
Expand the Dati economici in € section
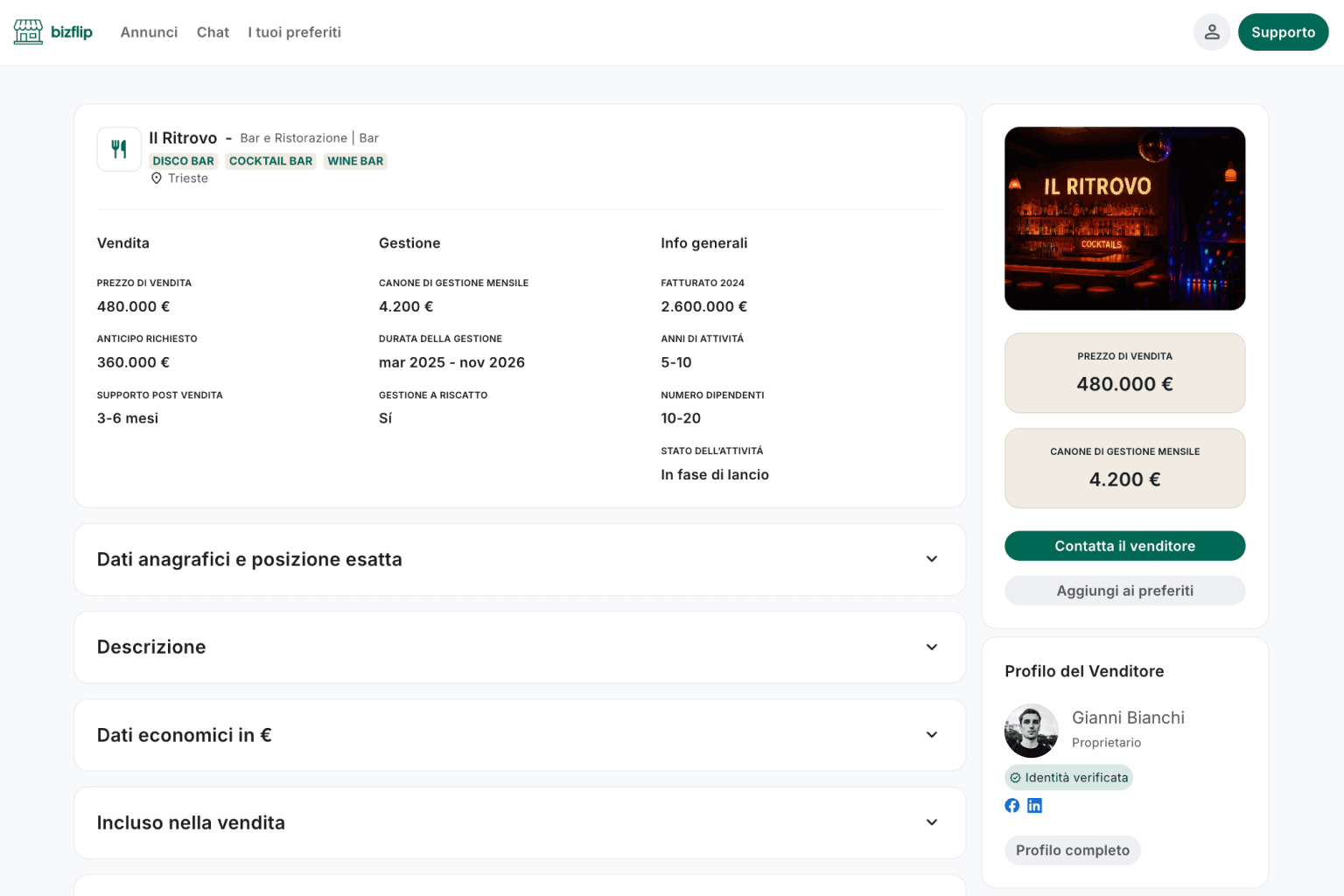pos(931,735)
